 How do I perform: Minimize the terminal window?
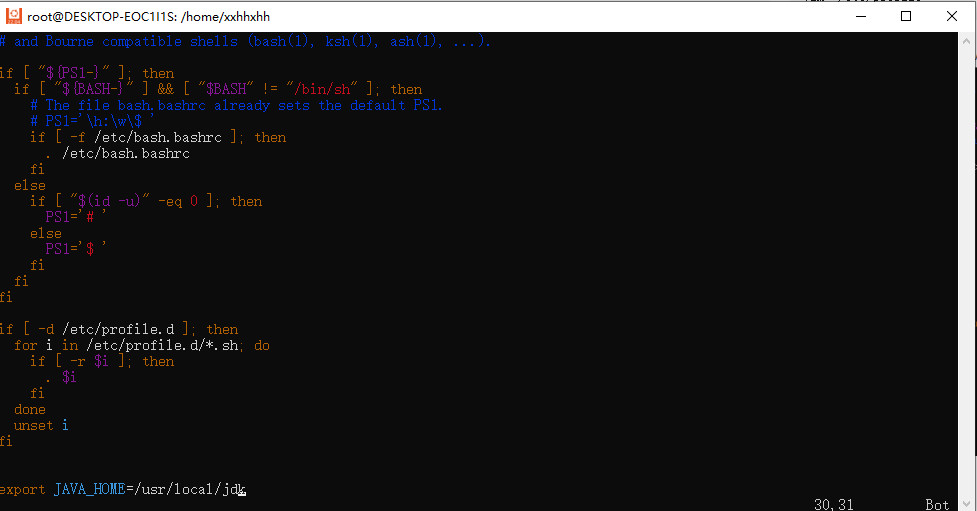pyautogui.click(x=861, y=16)
